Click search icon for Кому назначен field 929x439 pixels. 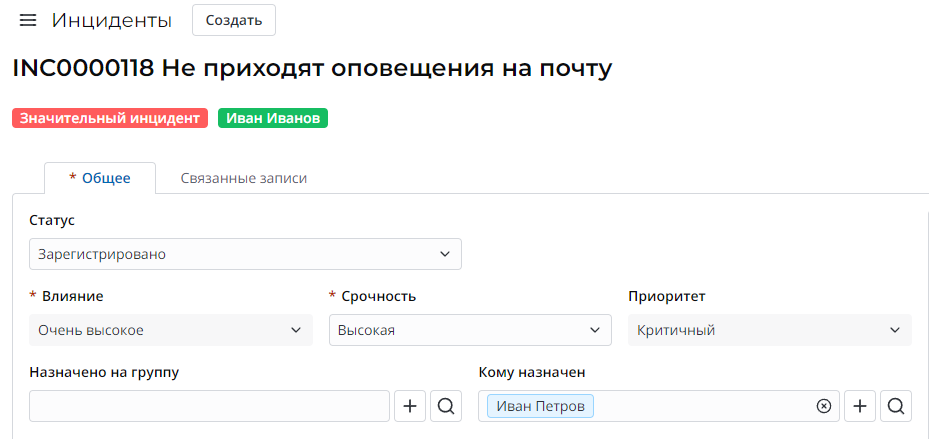896,406
